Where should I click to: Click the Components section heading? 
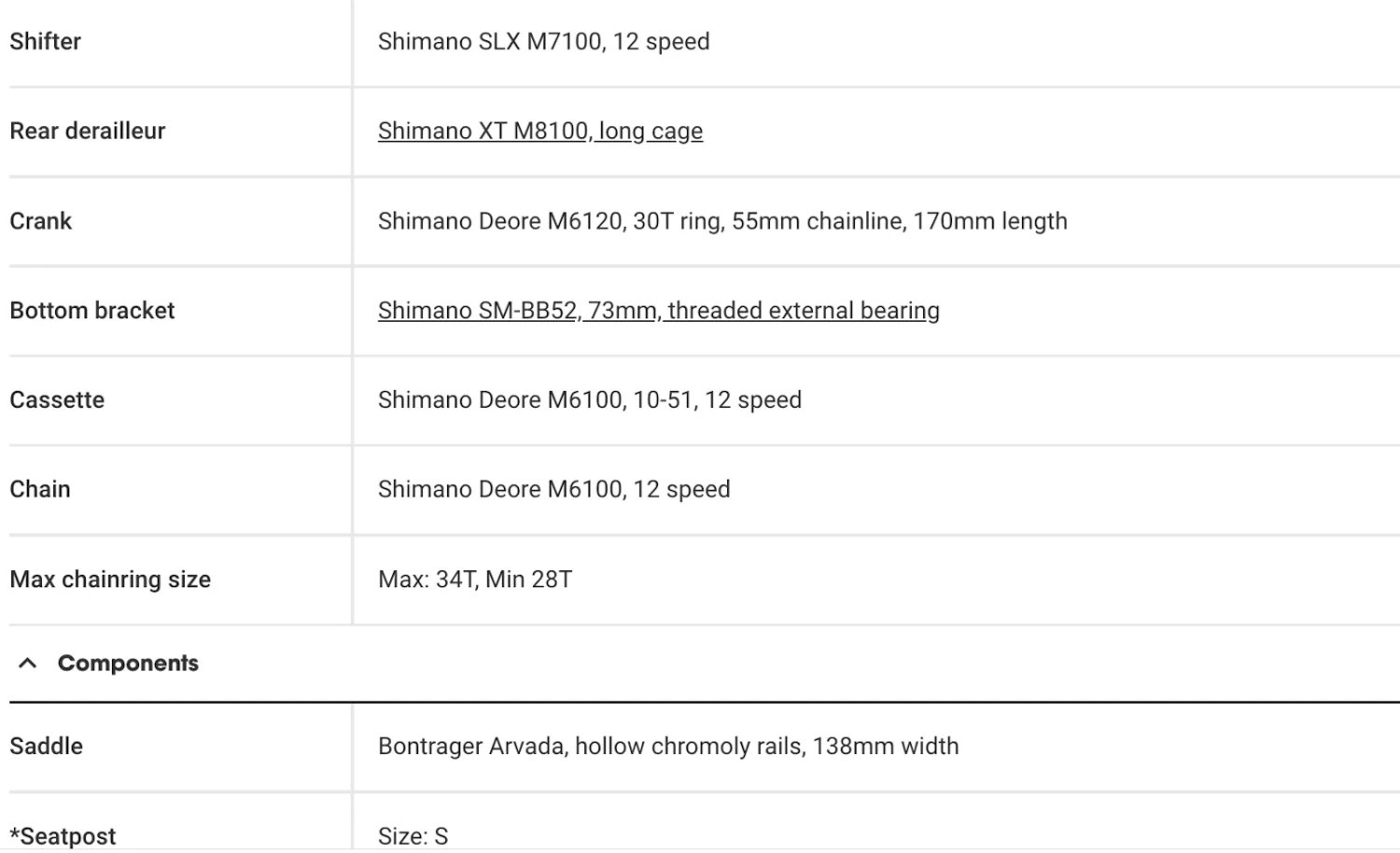128,664
